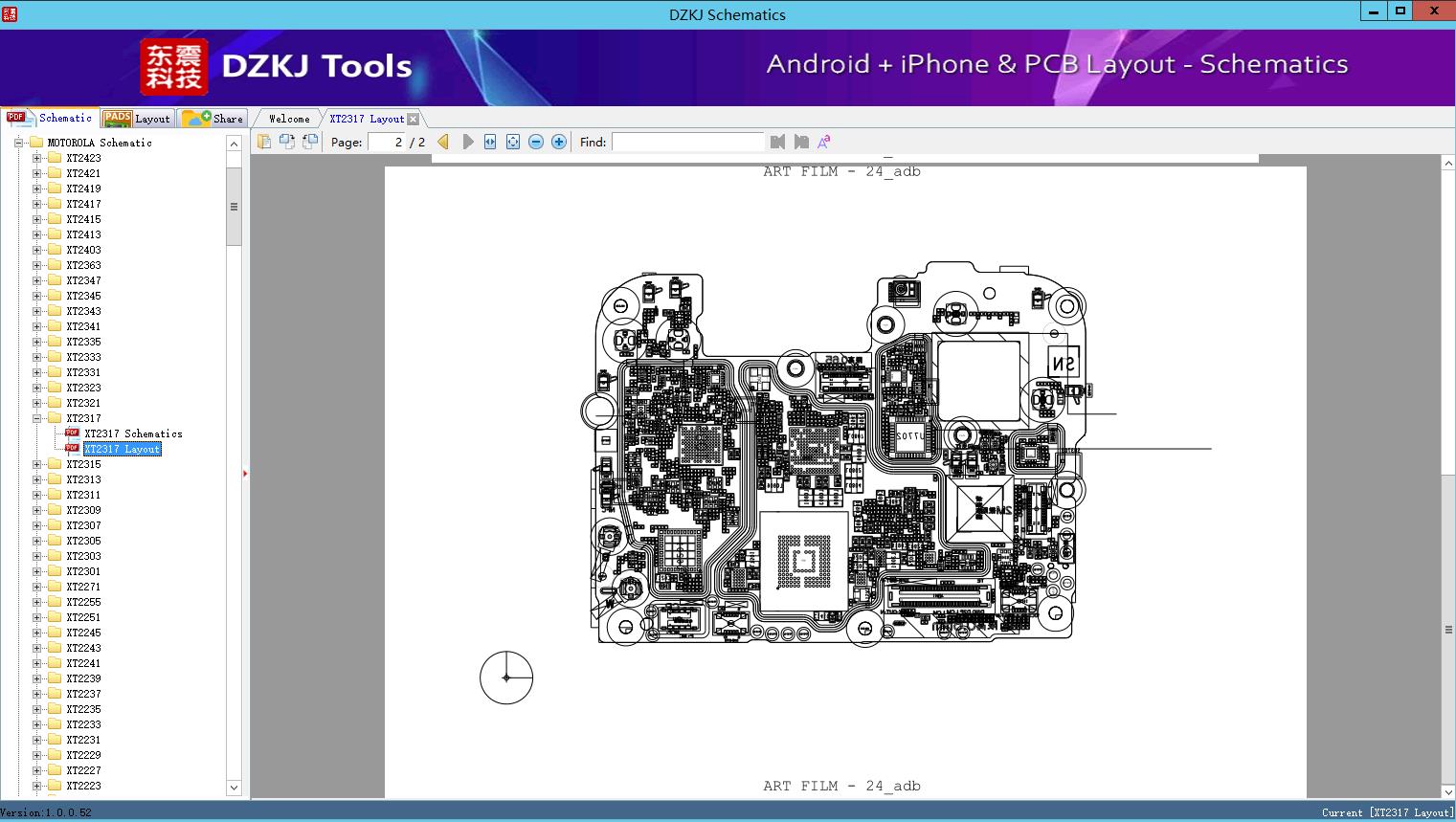
Task: Expand the XT2271 folder
Action: tap(36, 587)
